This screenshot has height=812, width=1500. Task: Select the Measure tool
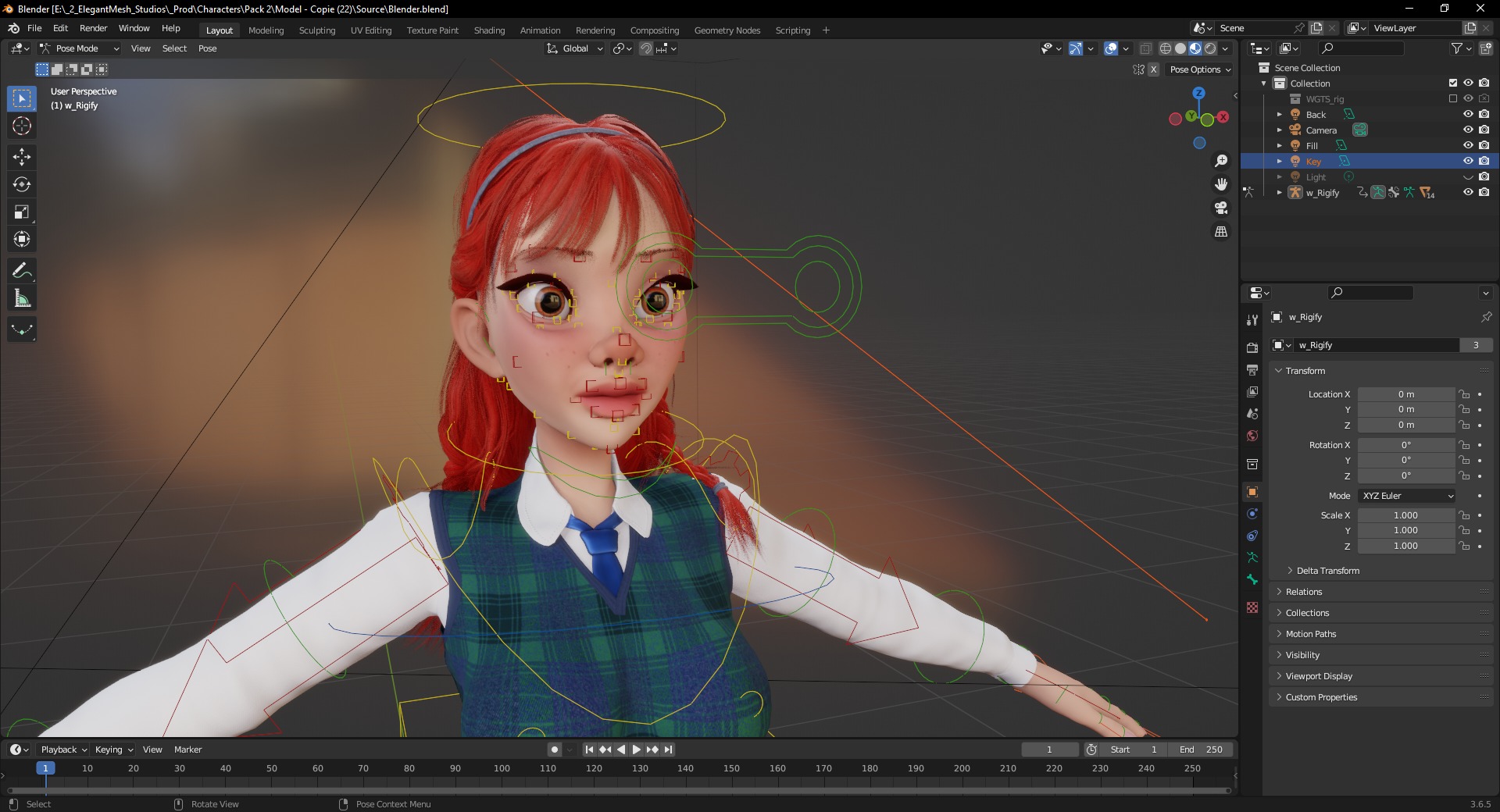tap(22, 298)
